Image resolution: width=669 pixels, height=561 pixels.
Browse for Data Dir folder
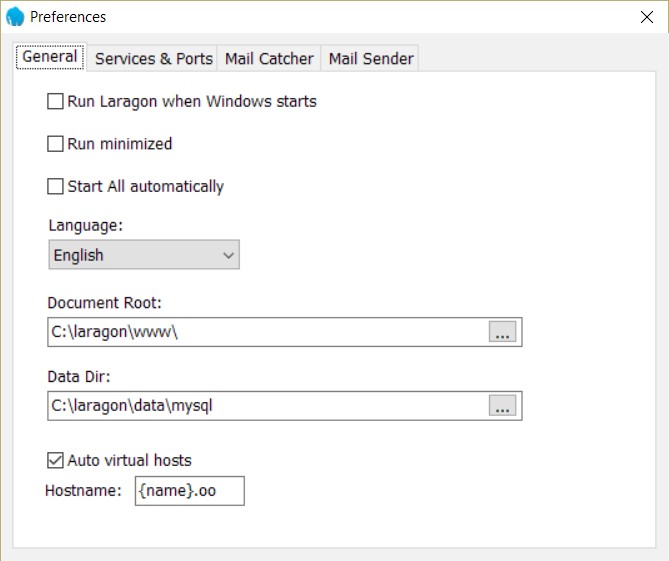[503, 406]
